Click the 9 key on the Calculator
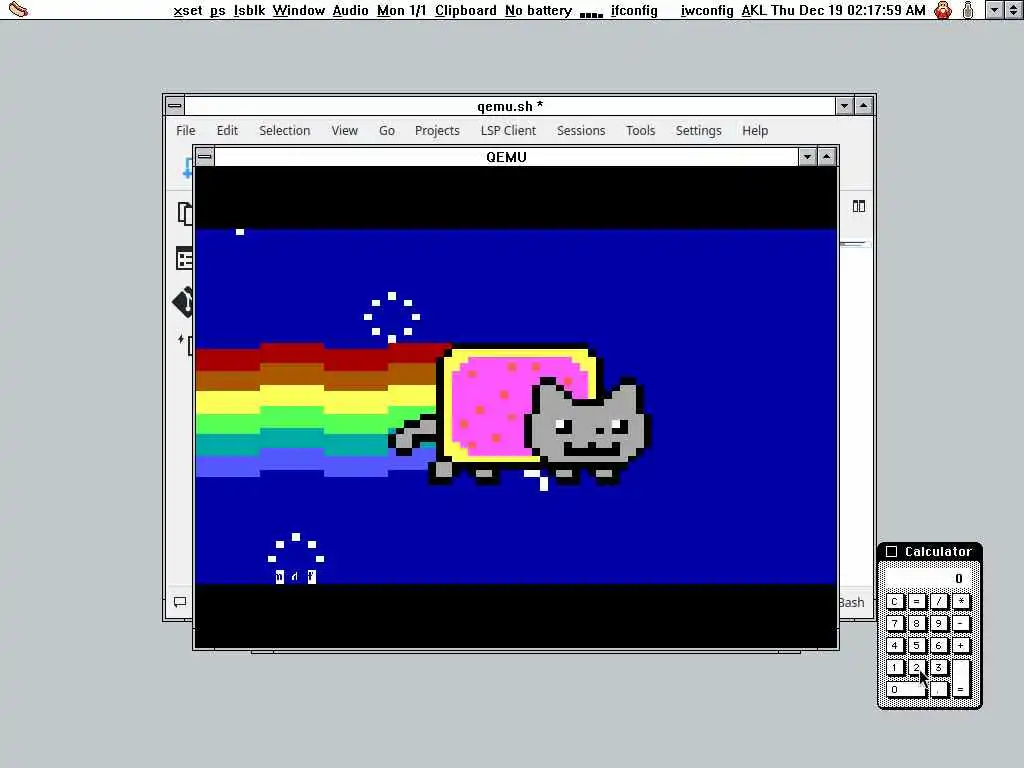This screenshot has height=768, width=1024. click(938, 624)
